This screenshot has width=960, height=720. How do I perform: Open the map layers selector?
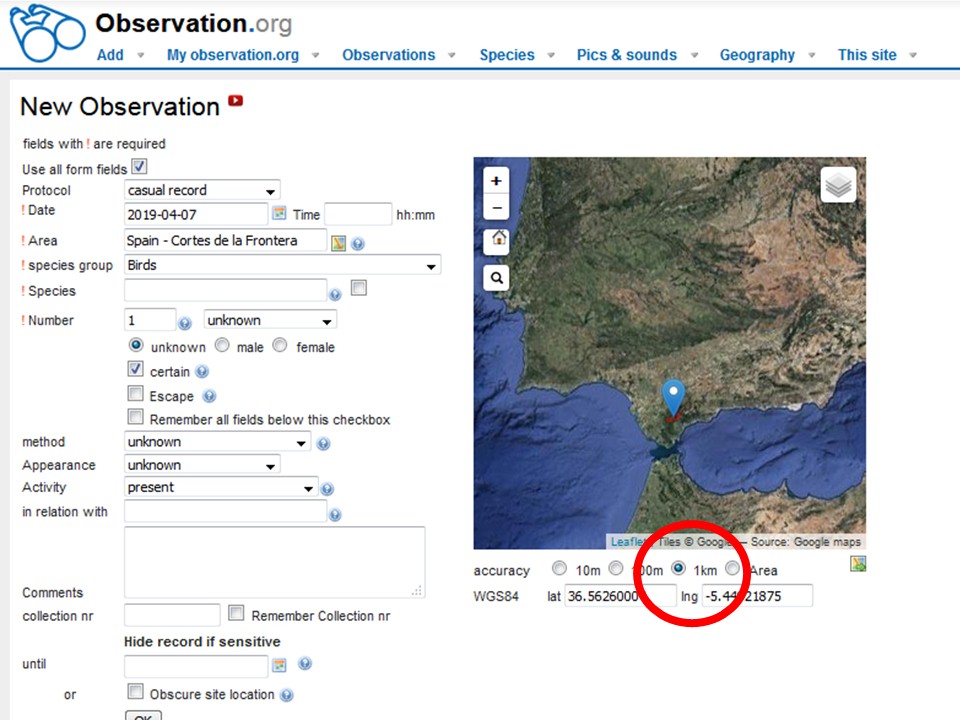click(838, 185)
